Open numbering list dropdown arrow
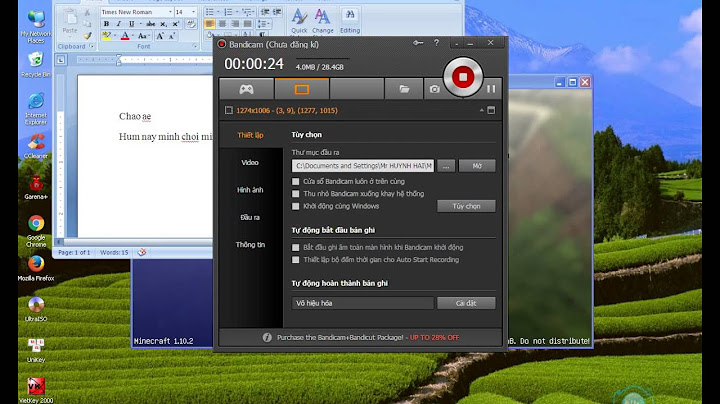This screenshot has width=720, height=404. click(236, 12)
